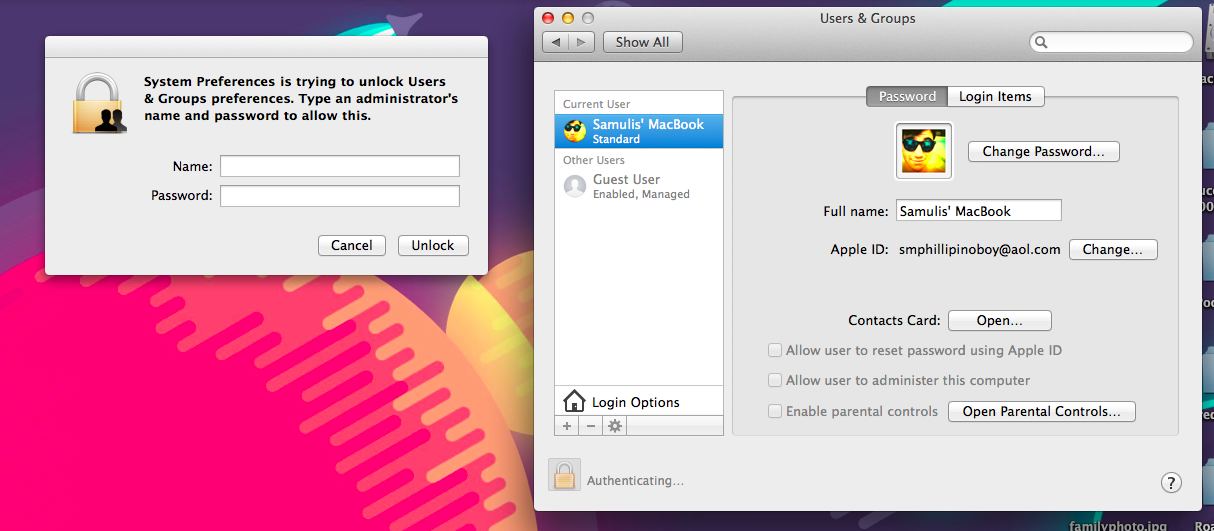This screenshot has width=1214, height=531.
Task: Open the Contacts Card
Action: [x=1000, y=321]
